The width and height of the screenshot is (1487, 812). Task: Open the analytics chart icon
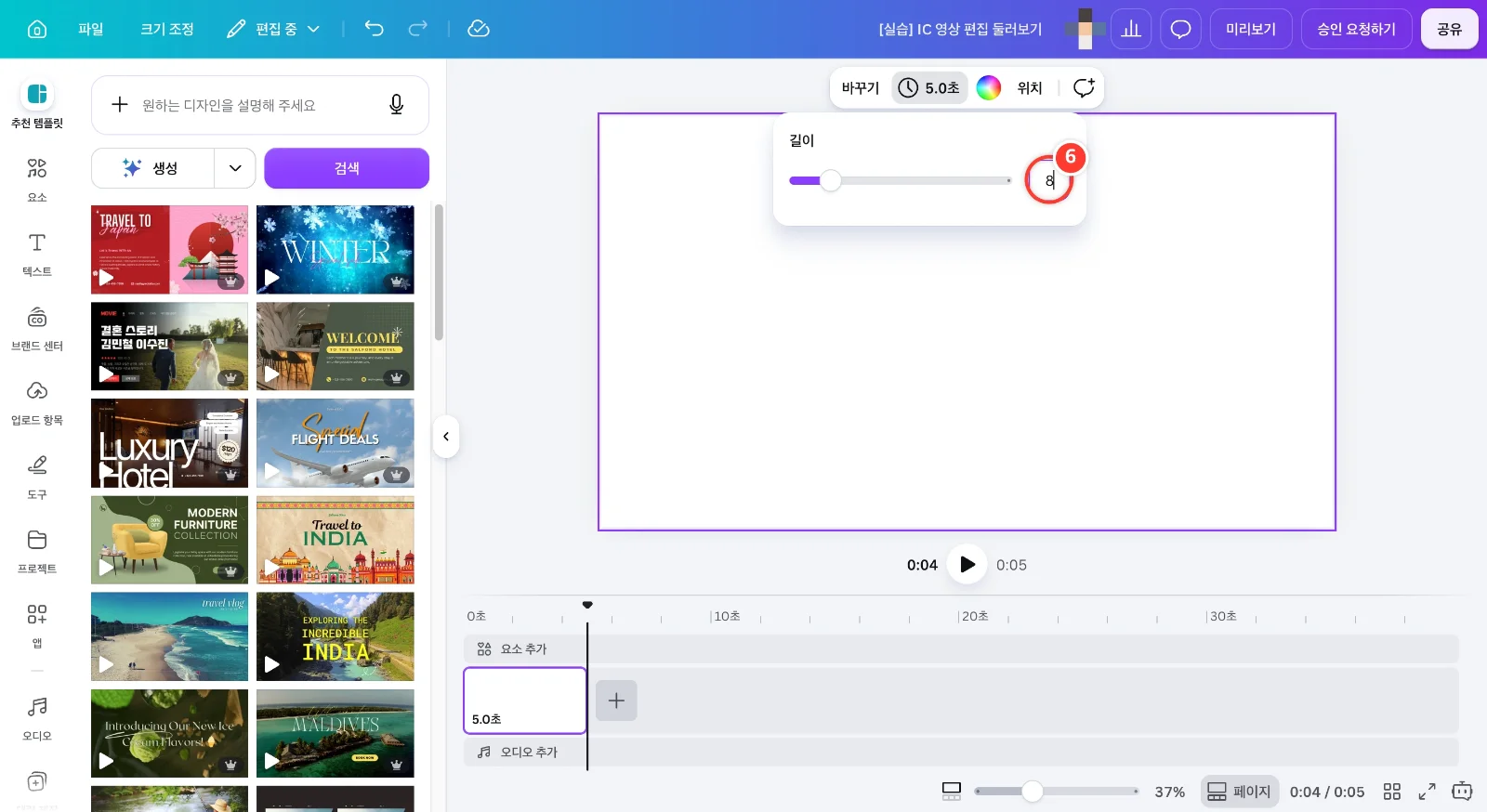coord(1131,29)
